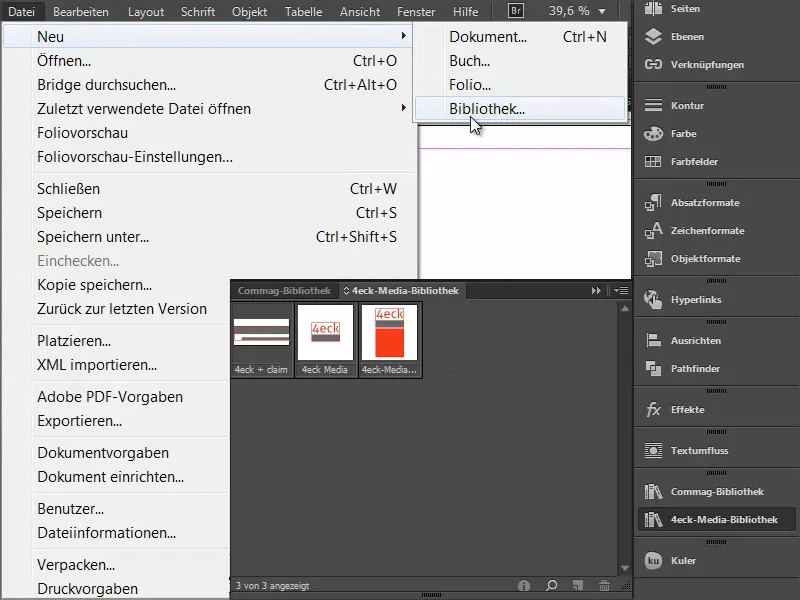Viewport: 800px width, 600px height.
Task: Open the Kuler panel icon
Action: [653, 560]
